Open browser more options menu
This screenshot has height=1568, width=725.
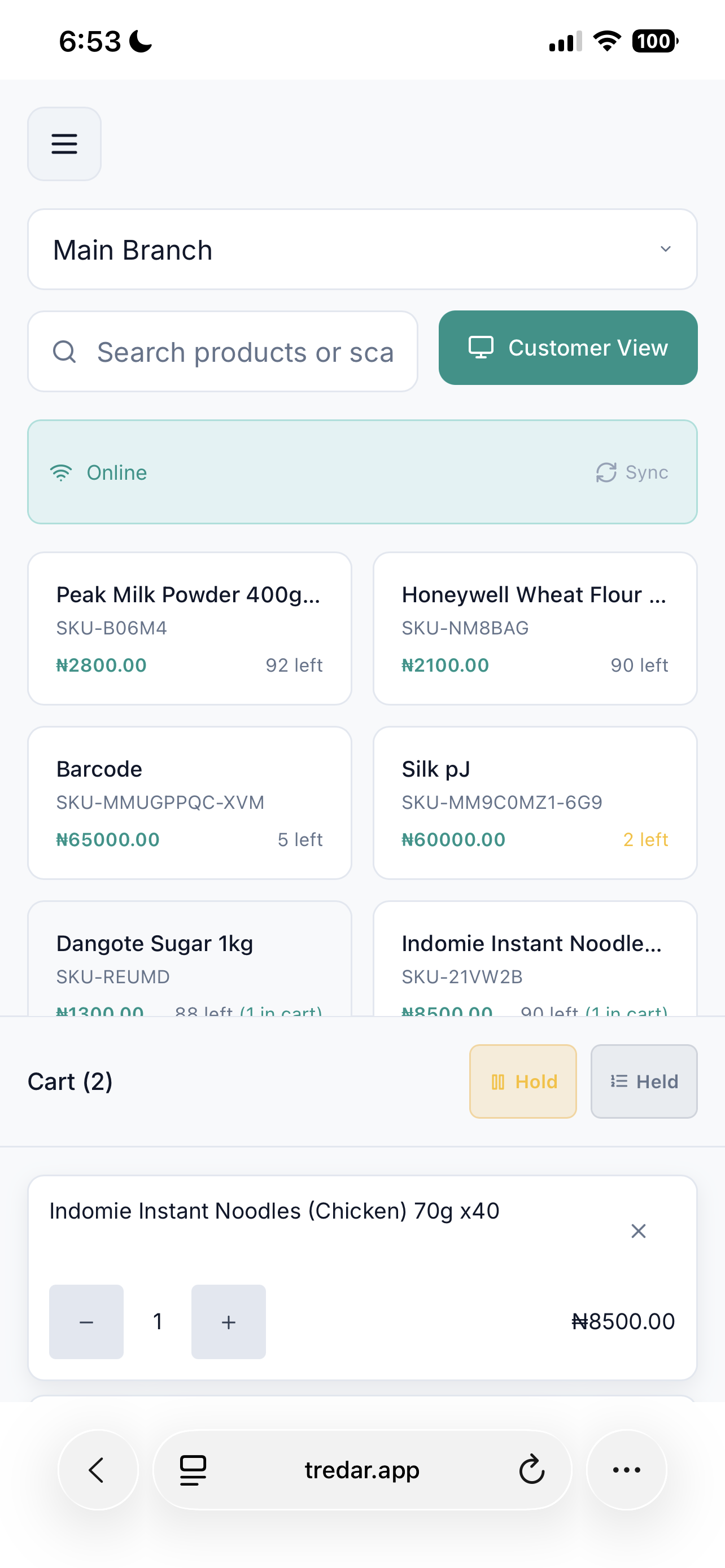(626, 1470)
